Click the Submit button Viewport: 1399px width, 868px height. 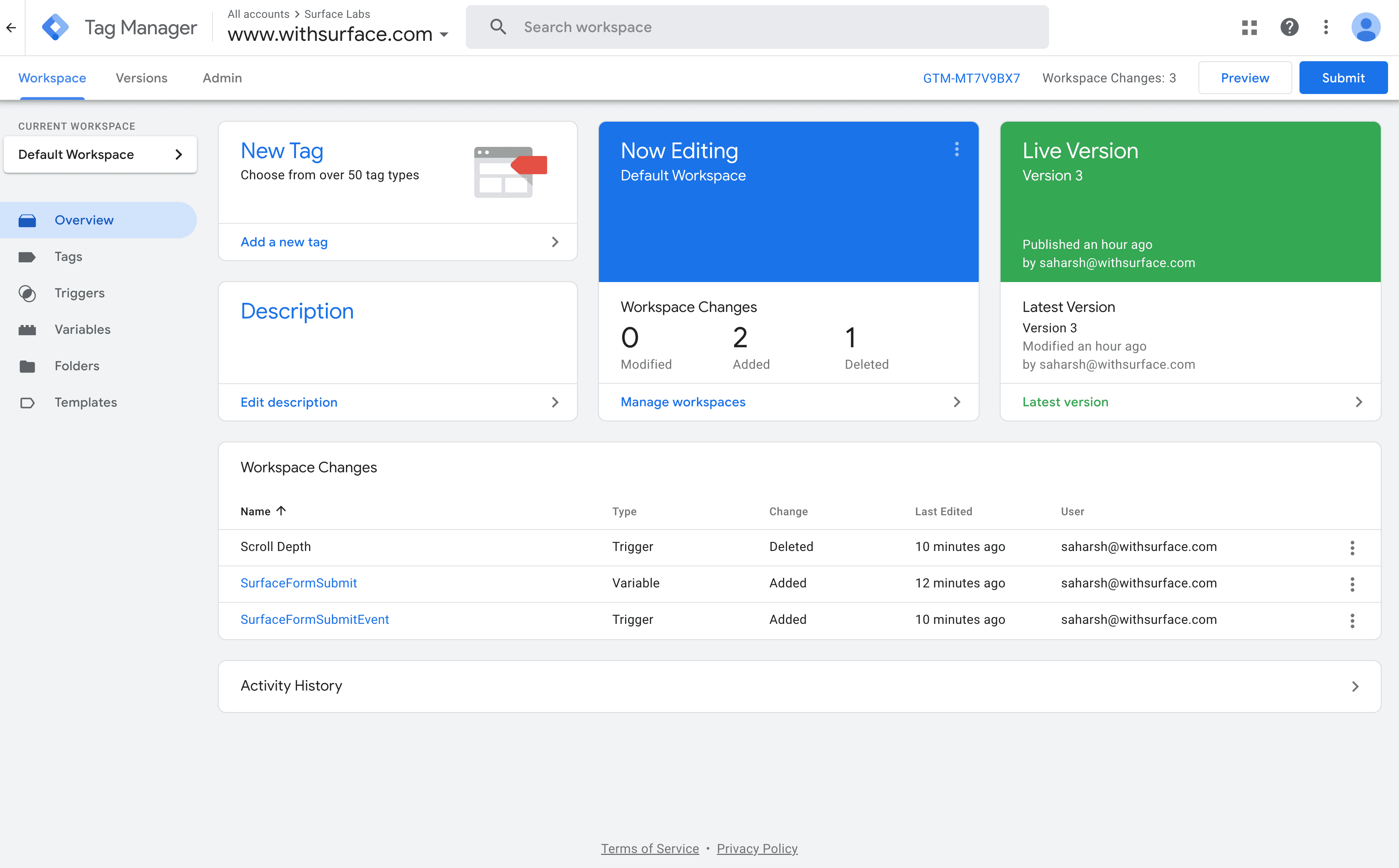[1343, 78]
